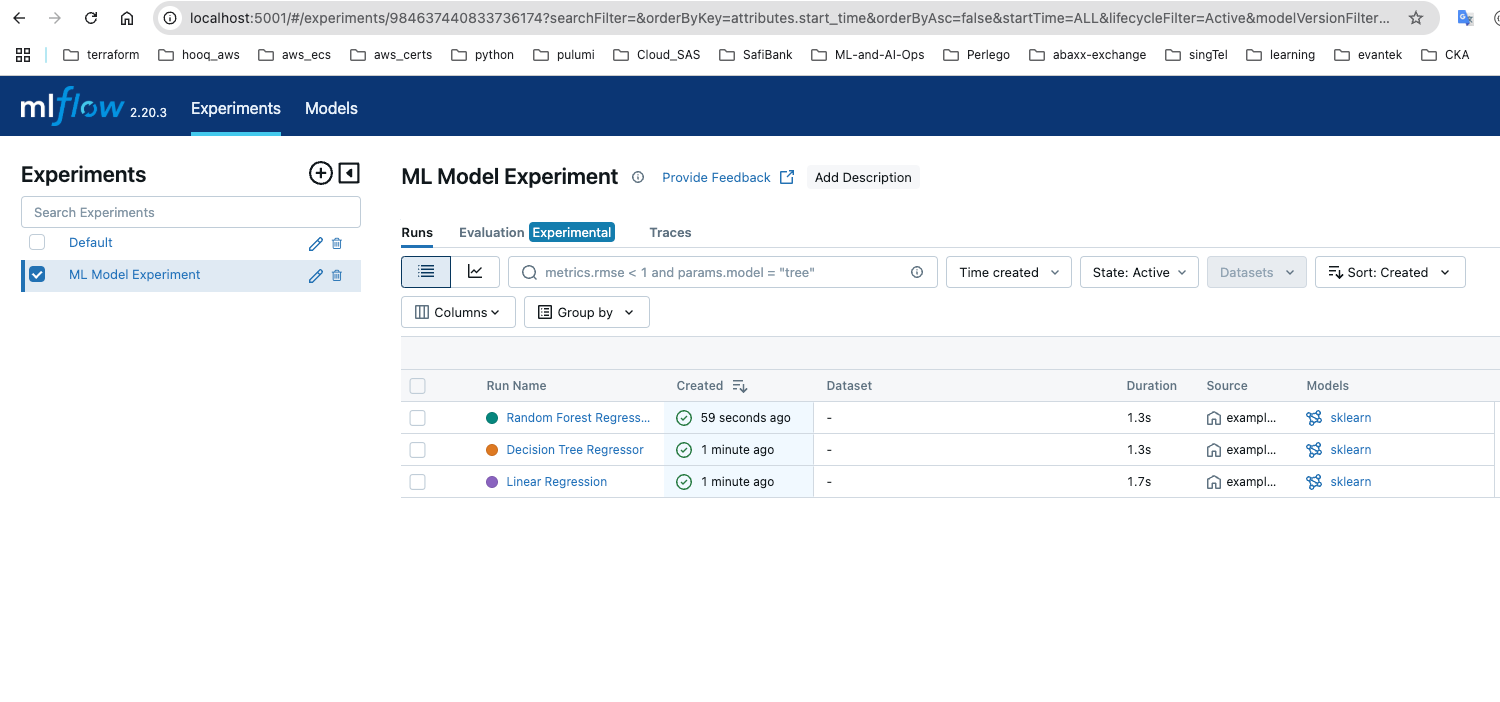Click the Duration column header
Image resolution: width=1500 pixels, height=702 pixels.
pyautogui.click(x=1152, y=386)
